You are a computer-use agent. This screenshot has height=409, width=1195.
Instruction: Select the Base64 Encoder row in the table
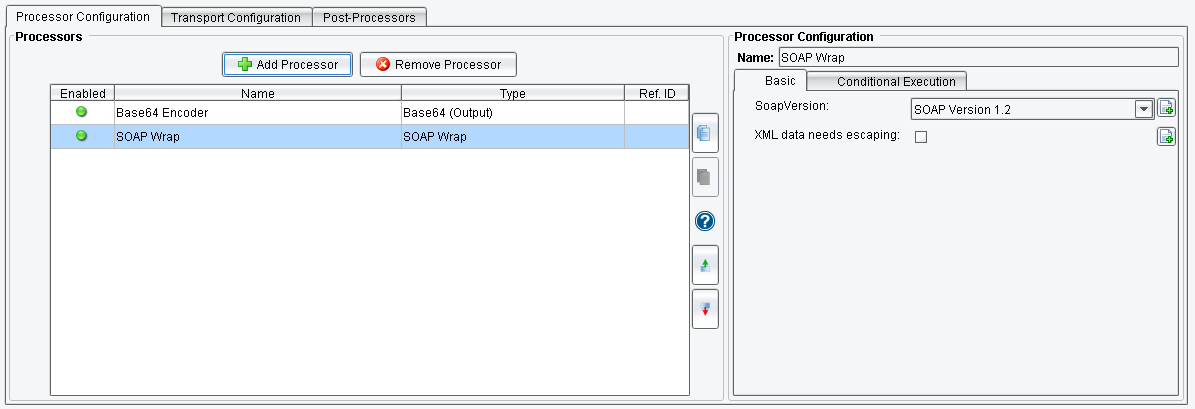pyautogui.click(x=258, y=113)
